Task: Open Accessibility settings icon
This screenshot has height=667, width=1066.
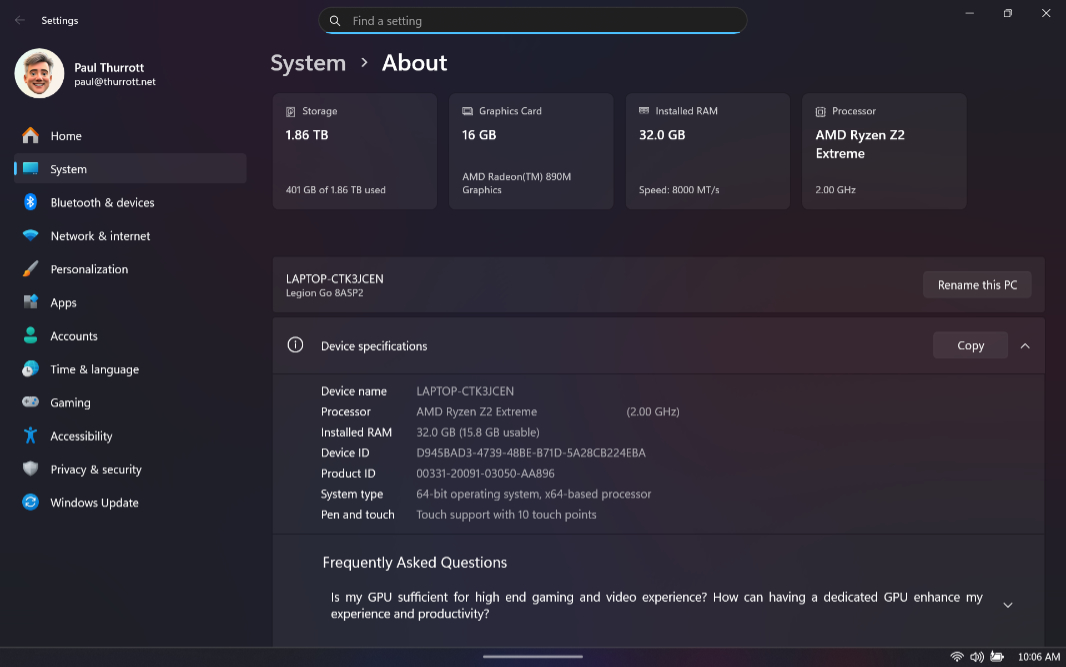Action: 31,436
